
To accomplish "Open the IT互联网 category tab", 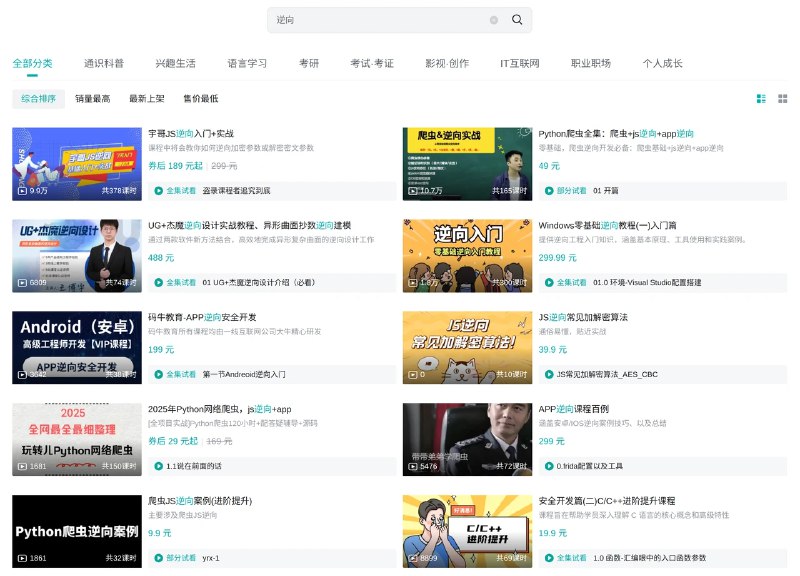I will click(x=519, y=63).
